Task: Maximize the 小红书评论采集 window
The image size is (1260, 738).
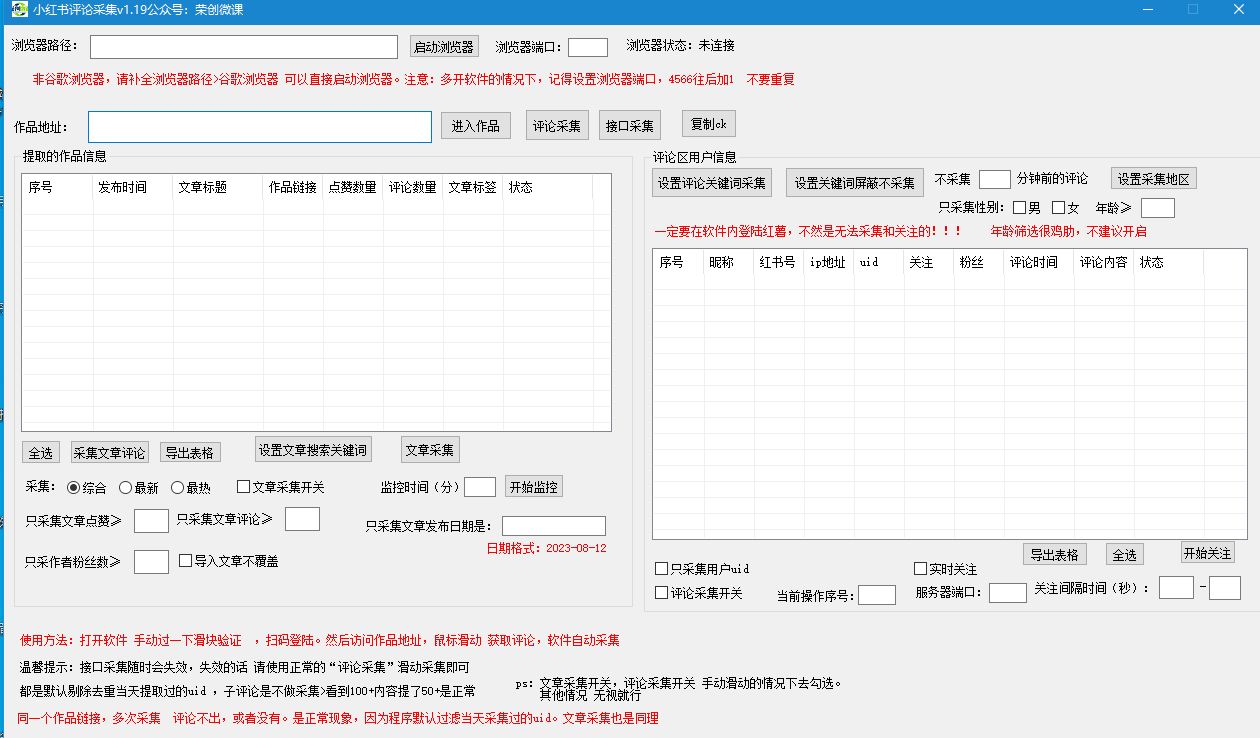Action: pos(1193,9)
